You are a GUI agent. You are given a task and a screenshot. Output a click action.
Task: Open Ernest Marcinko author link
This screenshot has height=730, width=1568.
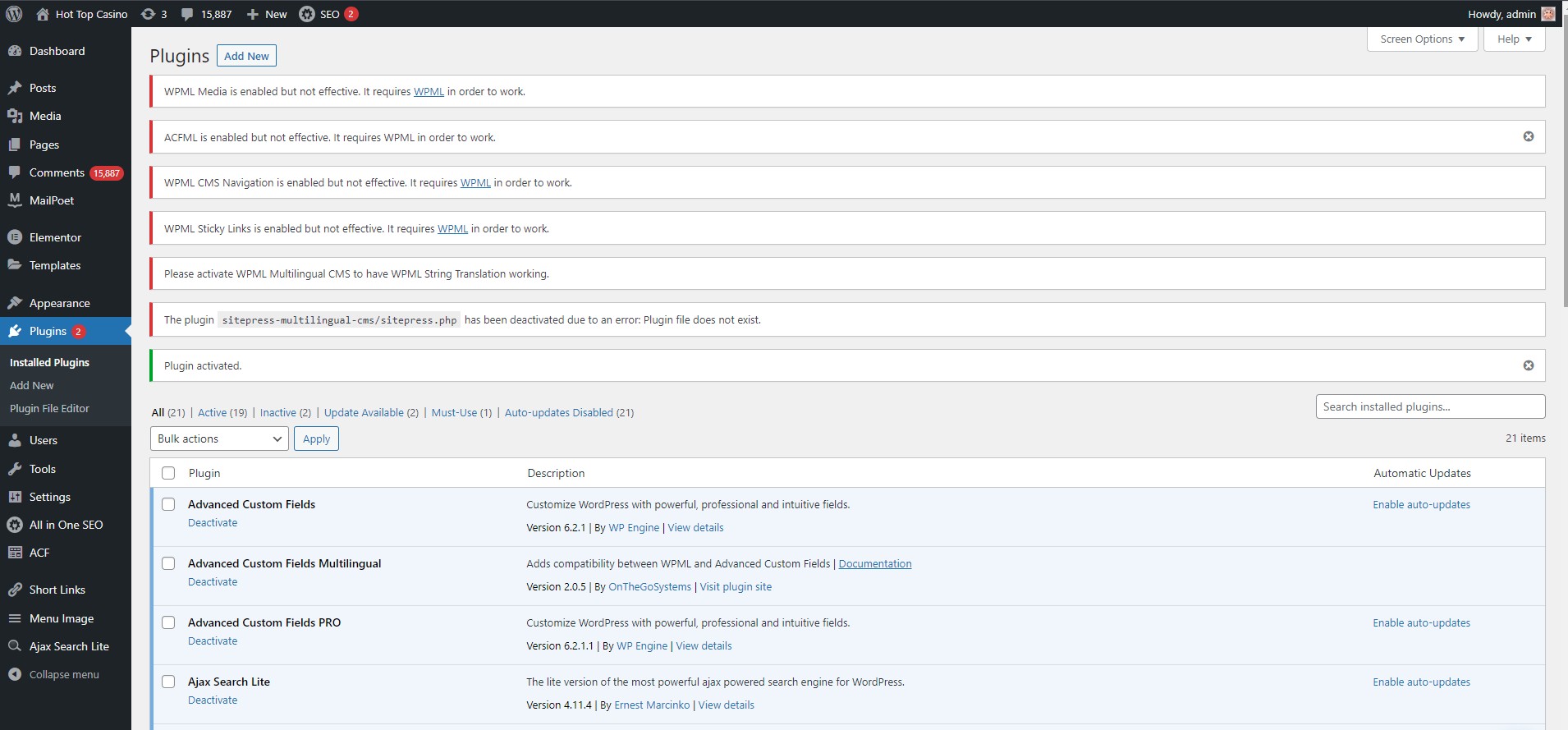(652, 705)
